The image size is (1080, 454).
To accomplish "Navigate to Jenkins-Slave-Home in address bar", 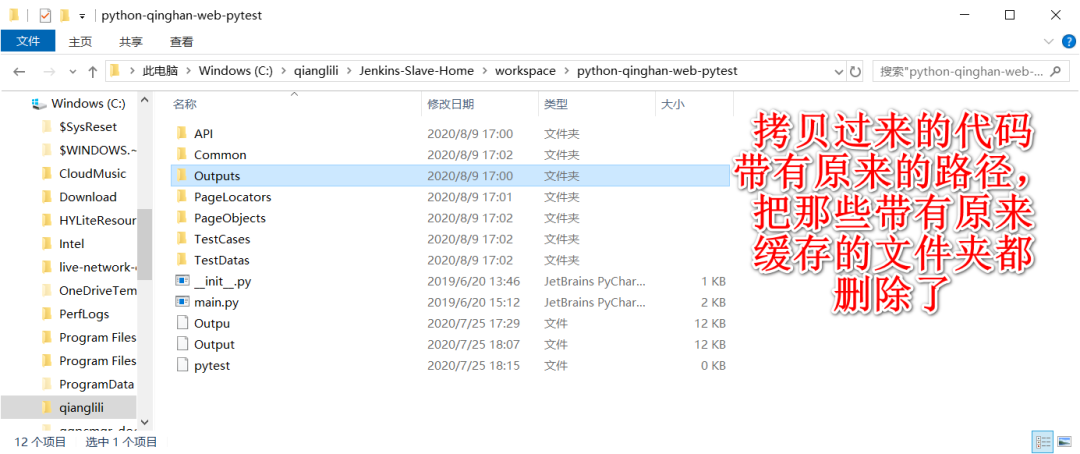I will coord(417,70).
